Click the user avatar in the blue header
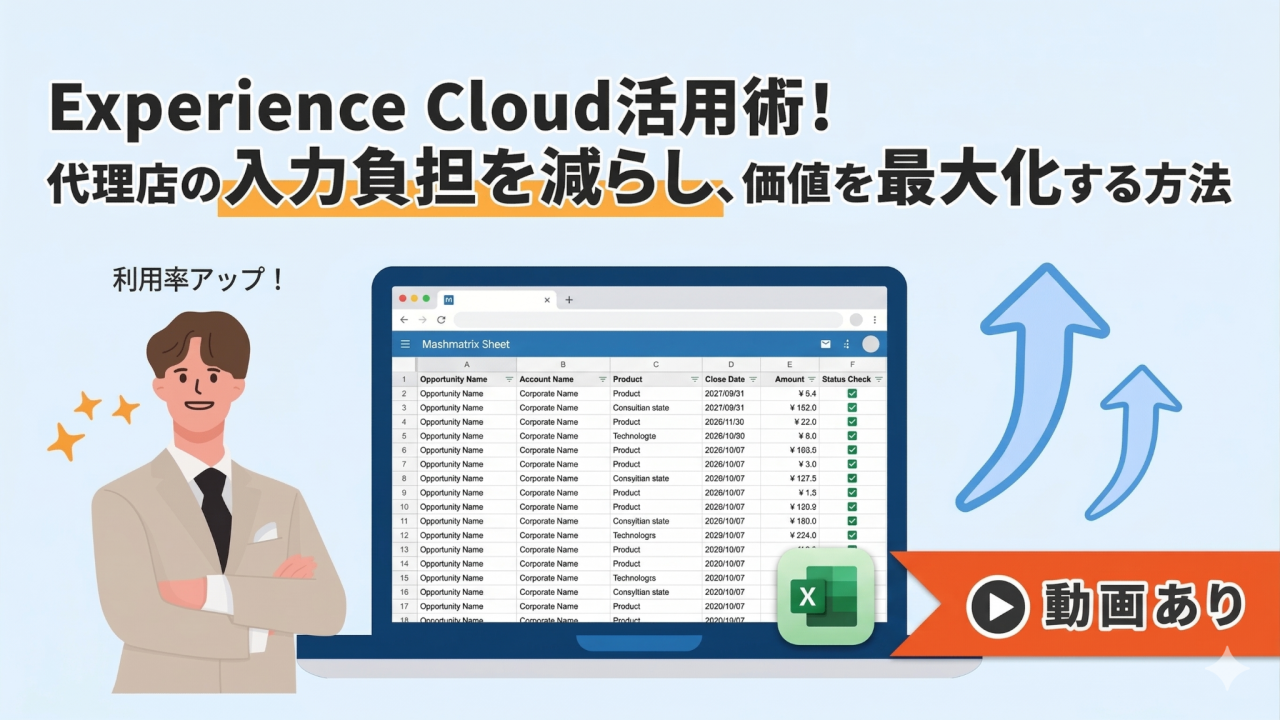 [870, 344]
